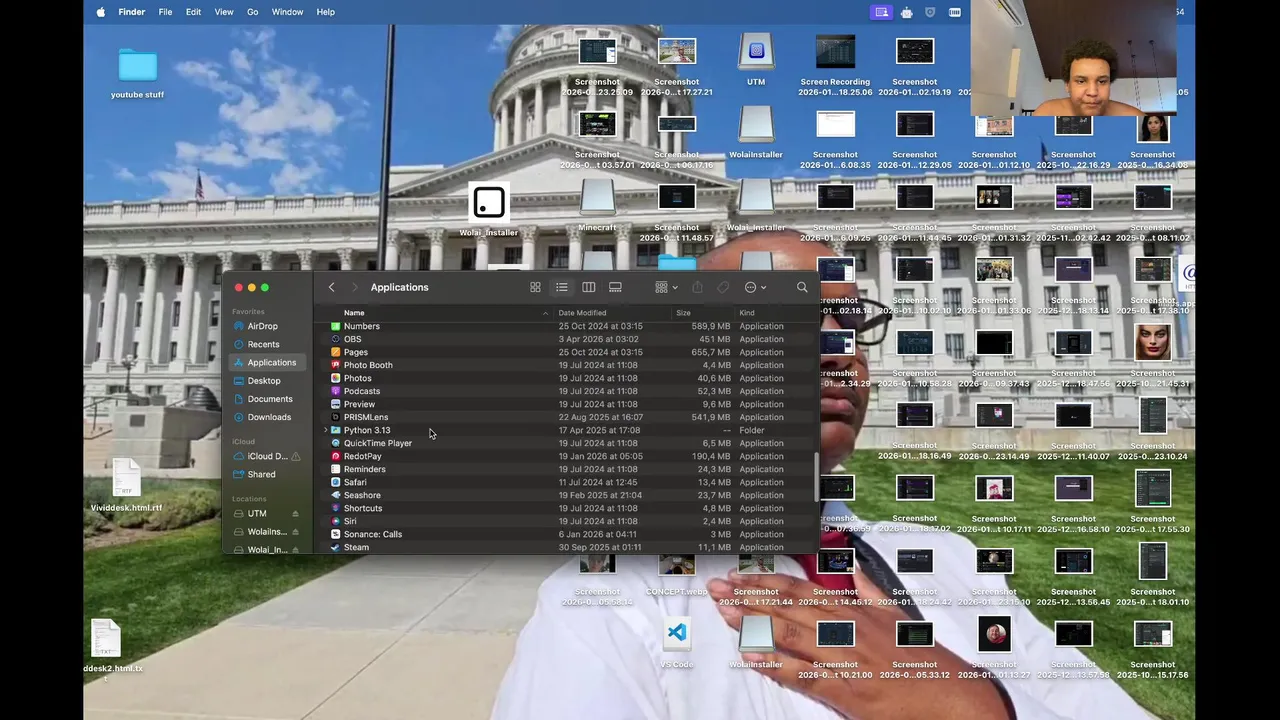Click the Safari app icon in list
The image size is (1280, 720).
pyautogui.click(x=336, y=482)
